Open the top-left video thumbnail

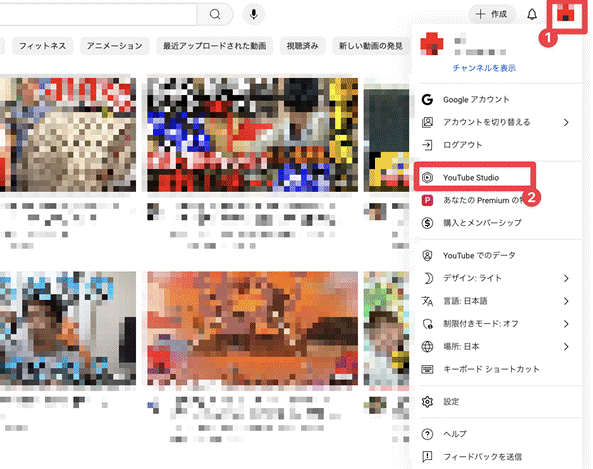[68, 135]
